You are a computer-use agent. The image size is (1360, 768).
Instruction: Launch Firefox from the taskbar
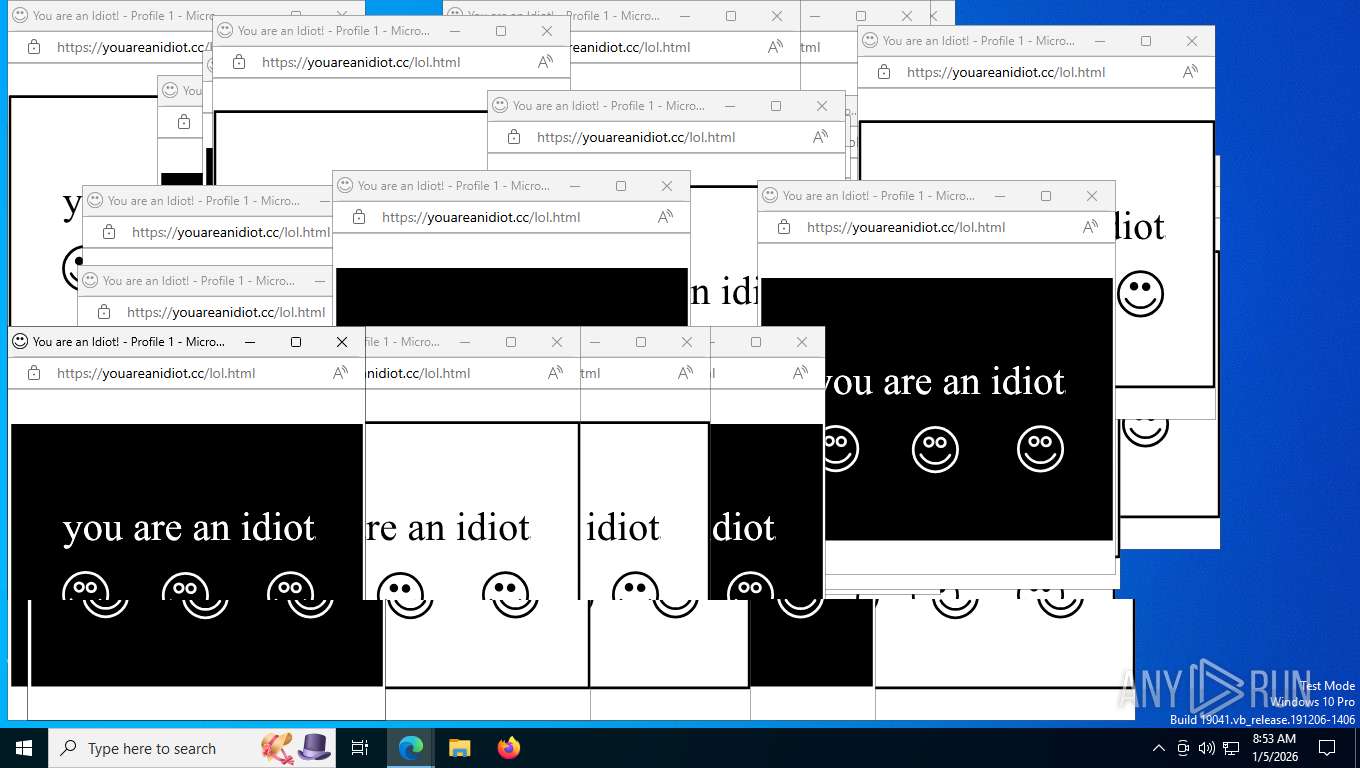(508, 748)
